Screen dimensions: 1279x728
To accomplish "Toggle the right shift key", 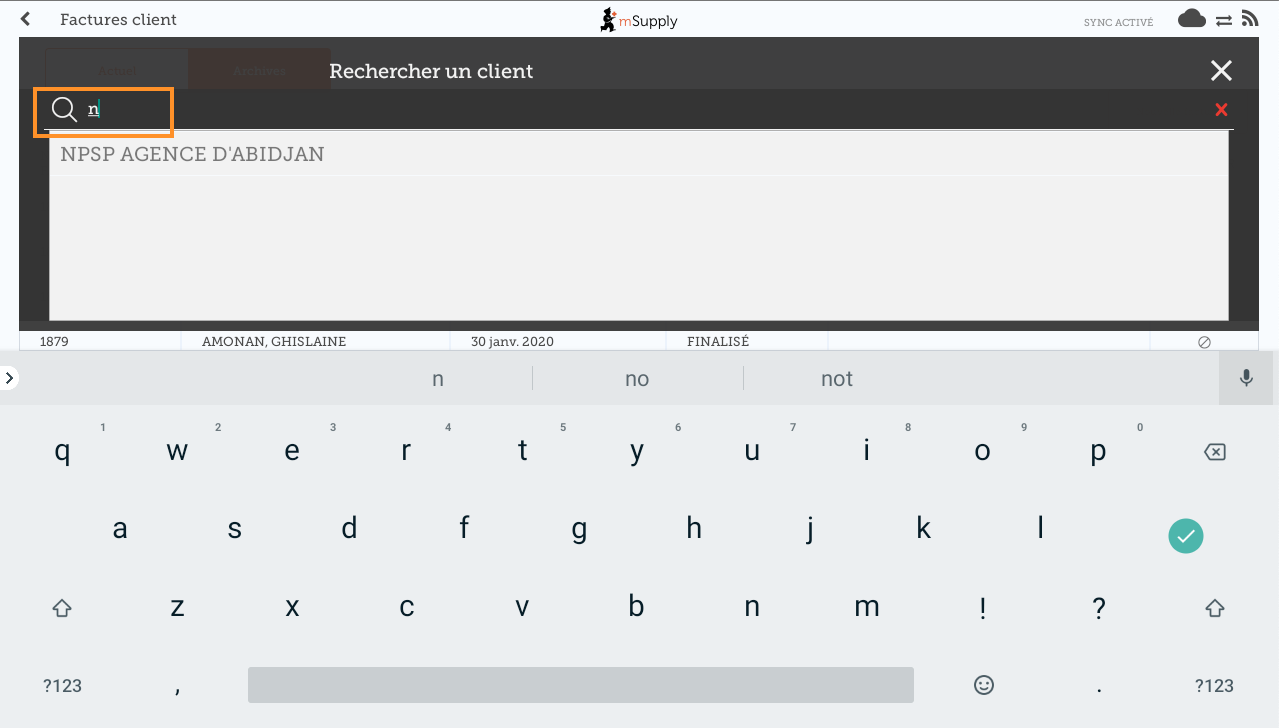I will click(x=1214, y=607).
